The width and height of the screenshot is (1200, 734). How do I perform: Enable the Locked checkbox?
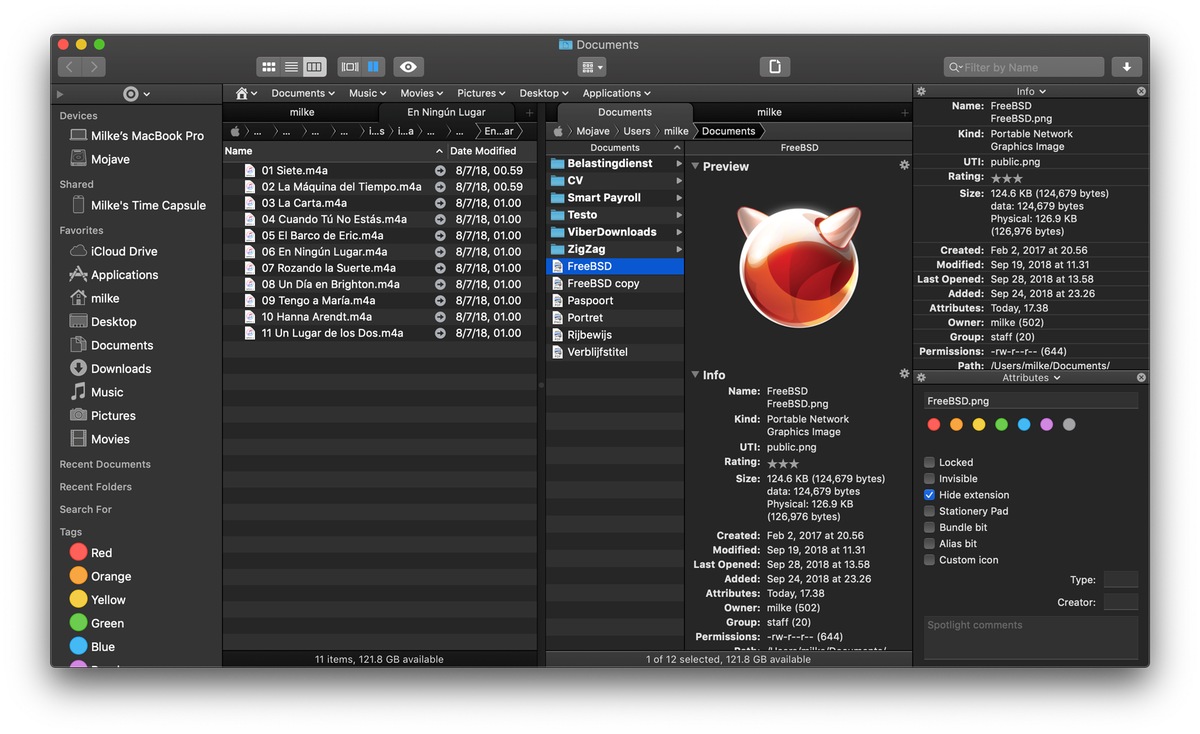pyautogui.click(x=929, y=463)
